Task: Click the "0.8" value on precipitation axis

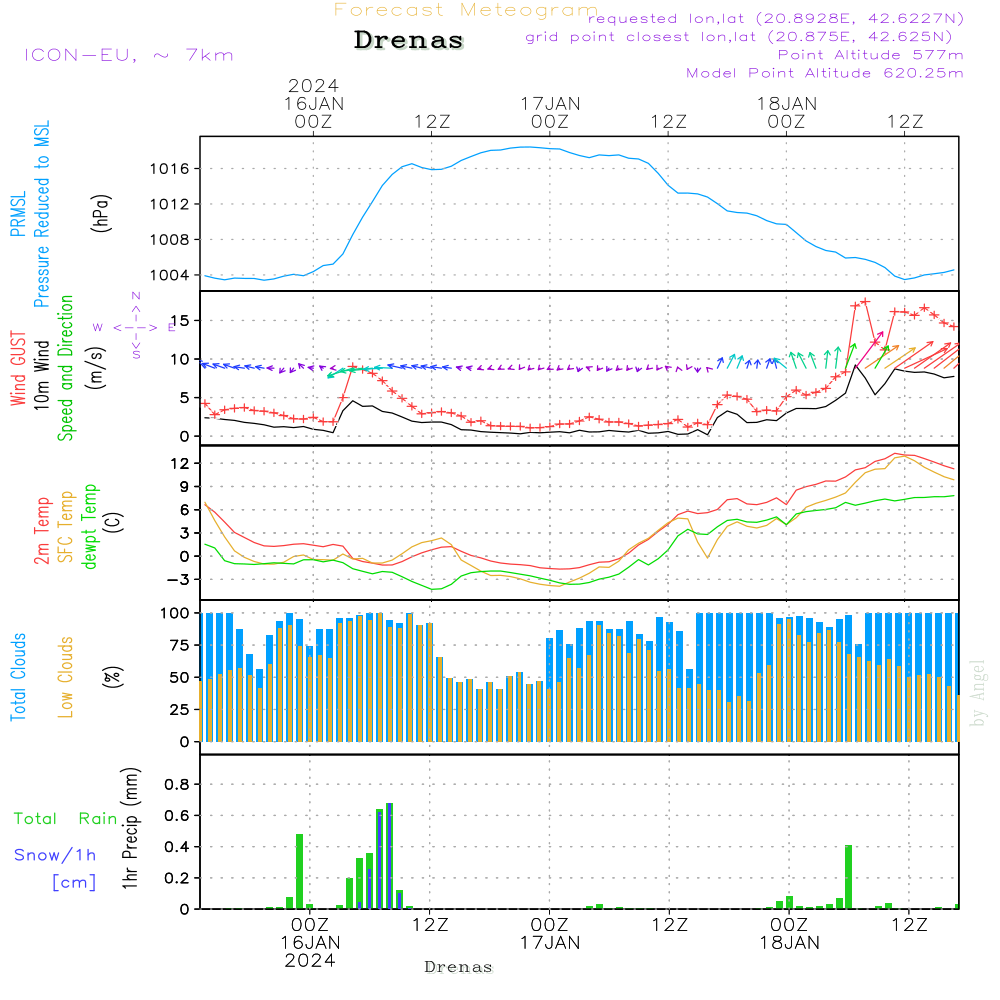Action: [x=177, y=784]
